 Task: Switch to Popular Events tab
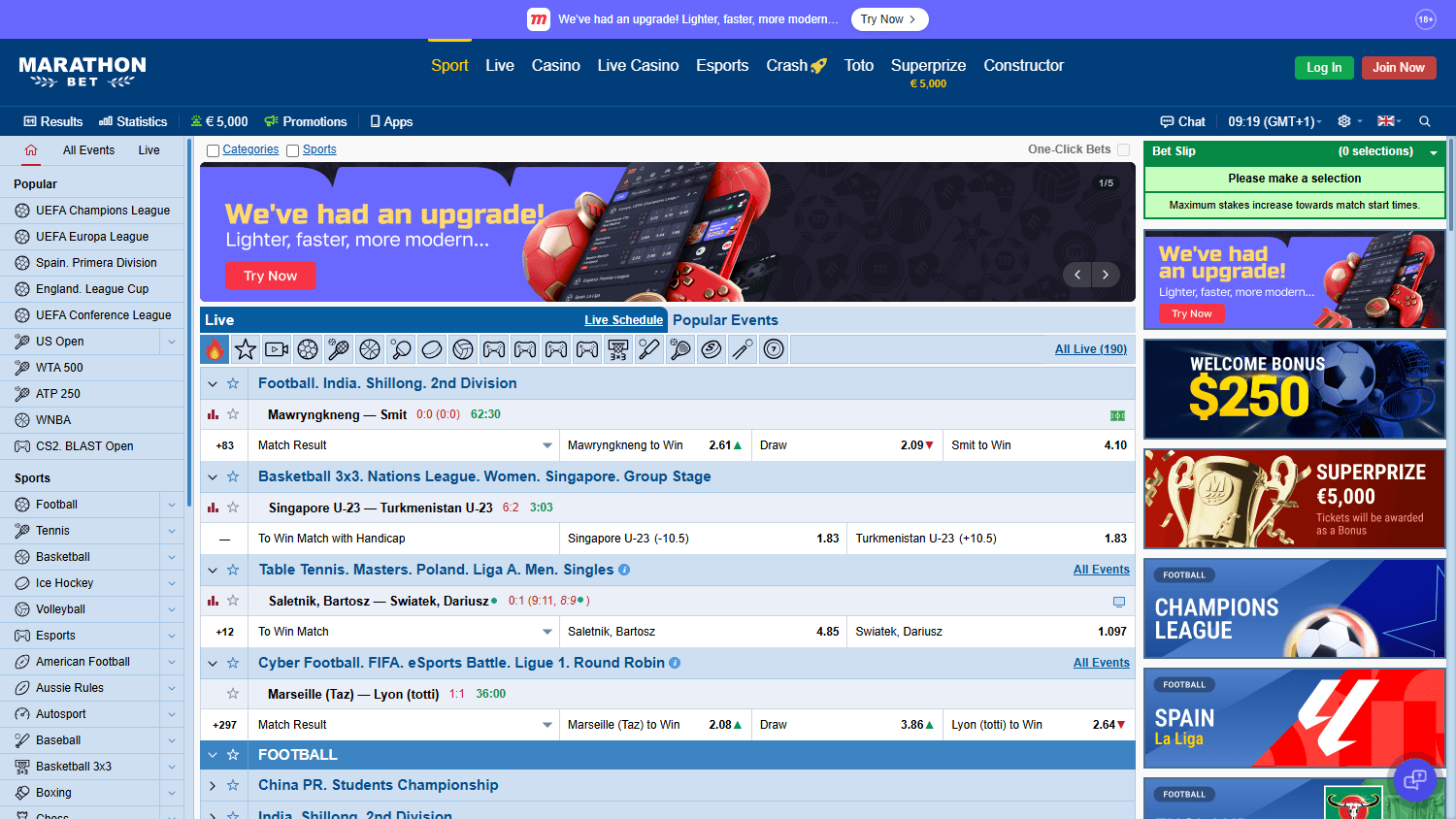(x=725, y=320)
